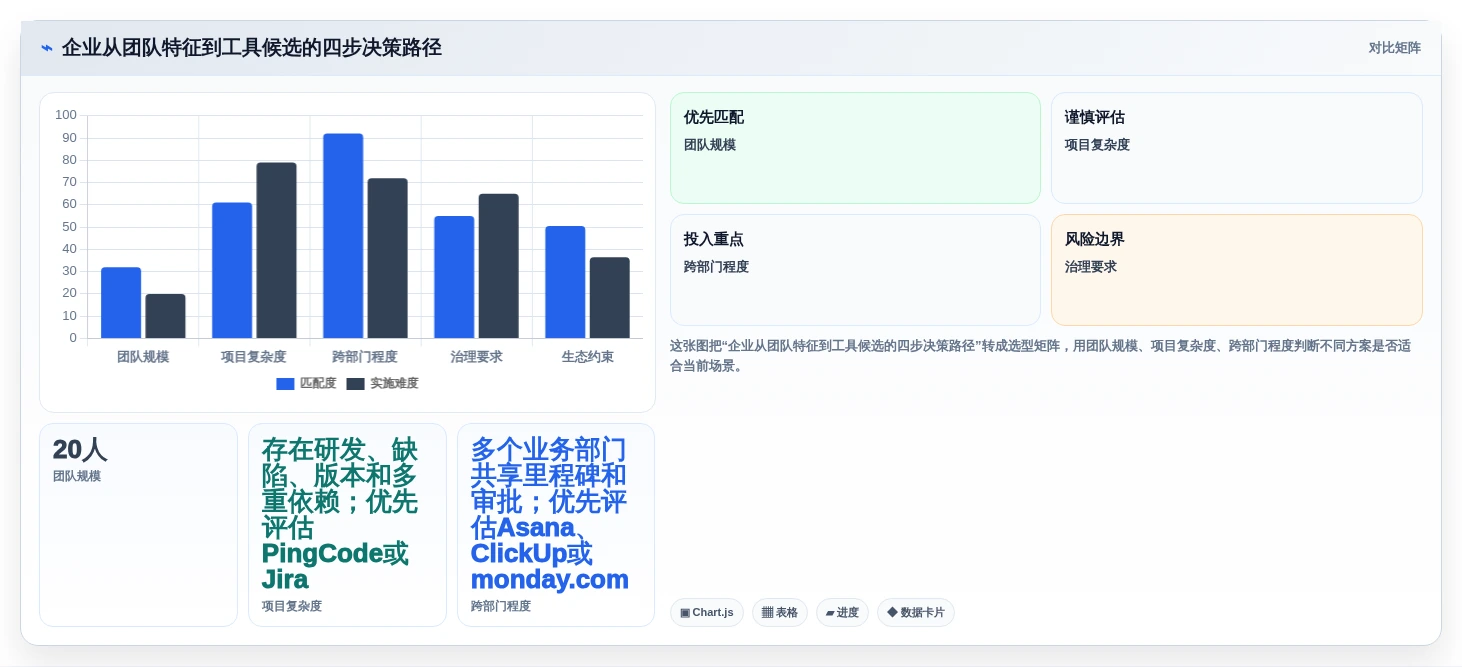
Task: Click the 跨部门程度 caption under the blue text card
Action: click(501, 606)
